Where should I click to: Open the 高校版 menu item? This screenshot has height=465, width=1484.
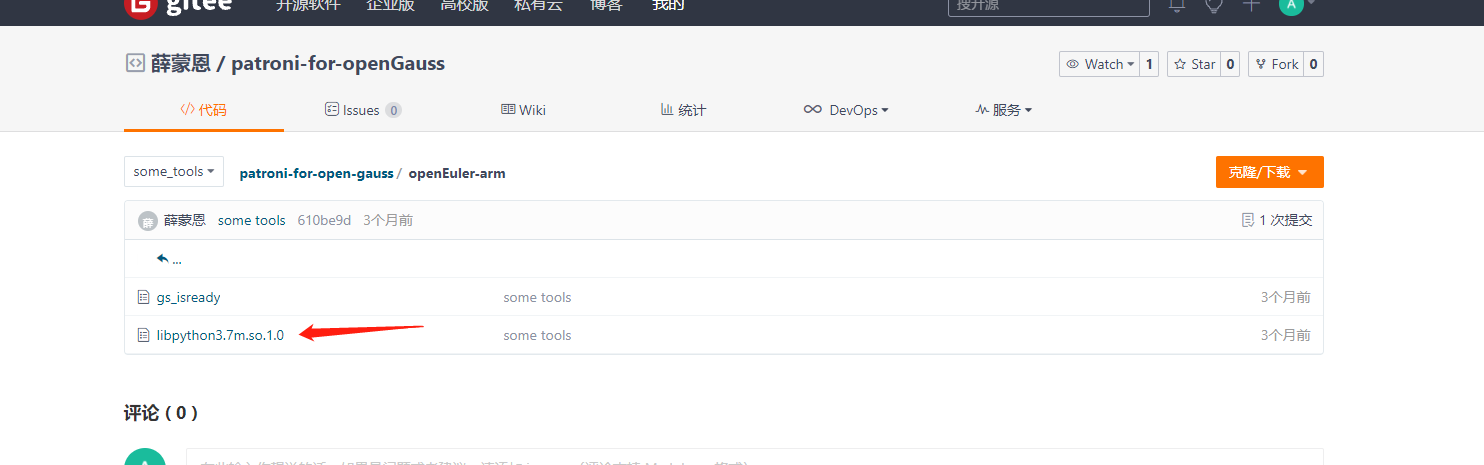coord(464,5)
